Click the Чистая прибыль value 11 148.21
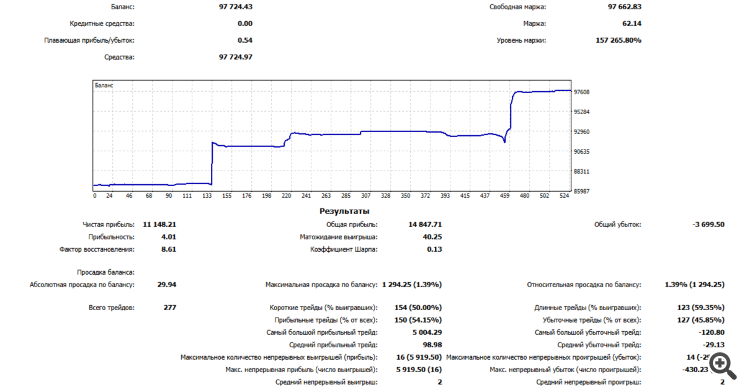 [159, 224]
